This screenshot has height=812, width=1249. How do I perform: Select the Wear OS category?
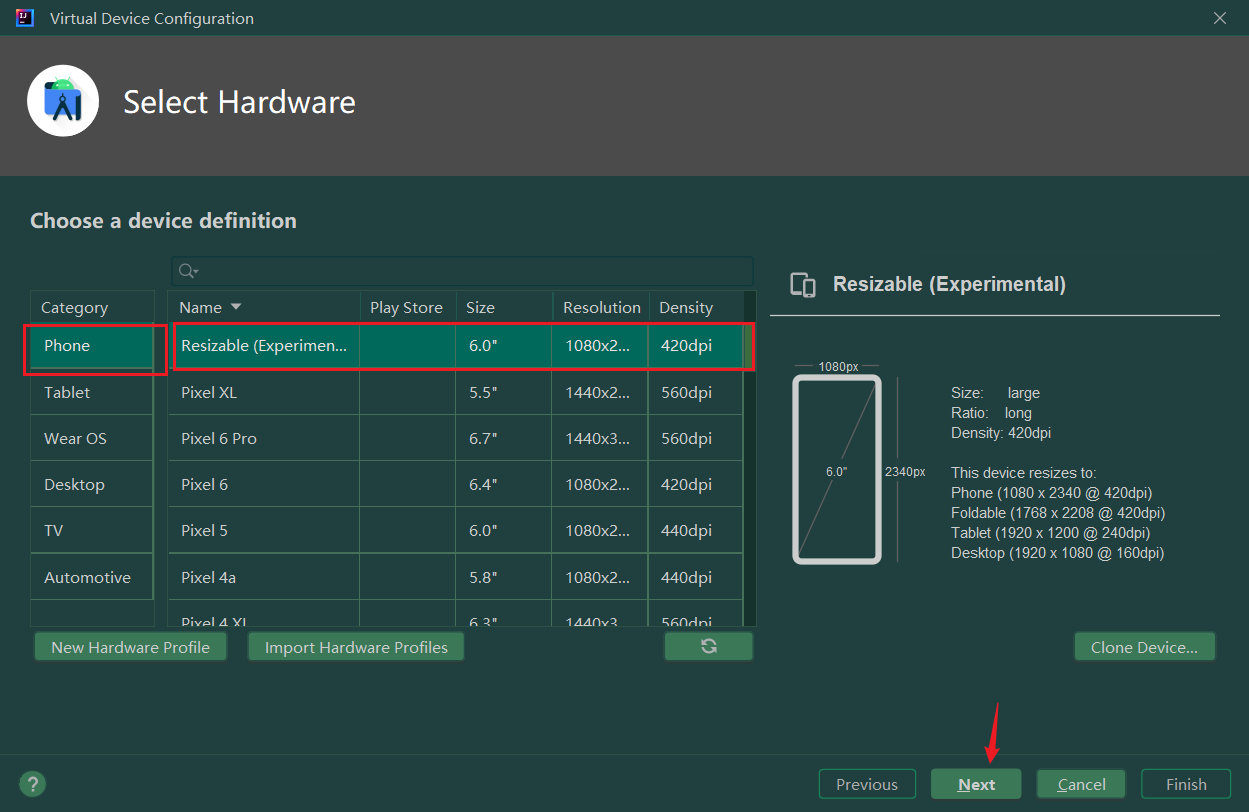pyautogui.click(x=91, y=438)
